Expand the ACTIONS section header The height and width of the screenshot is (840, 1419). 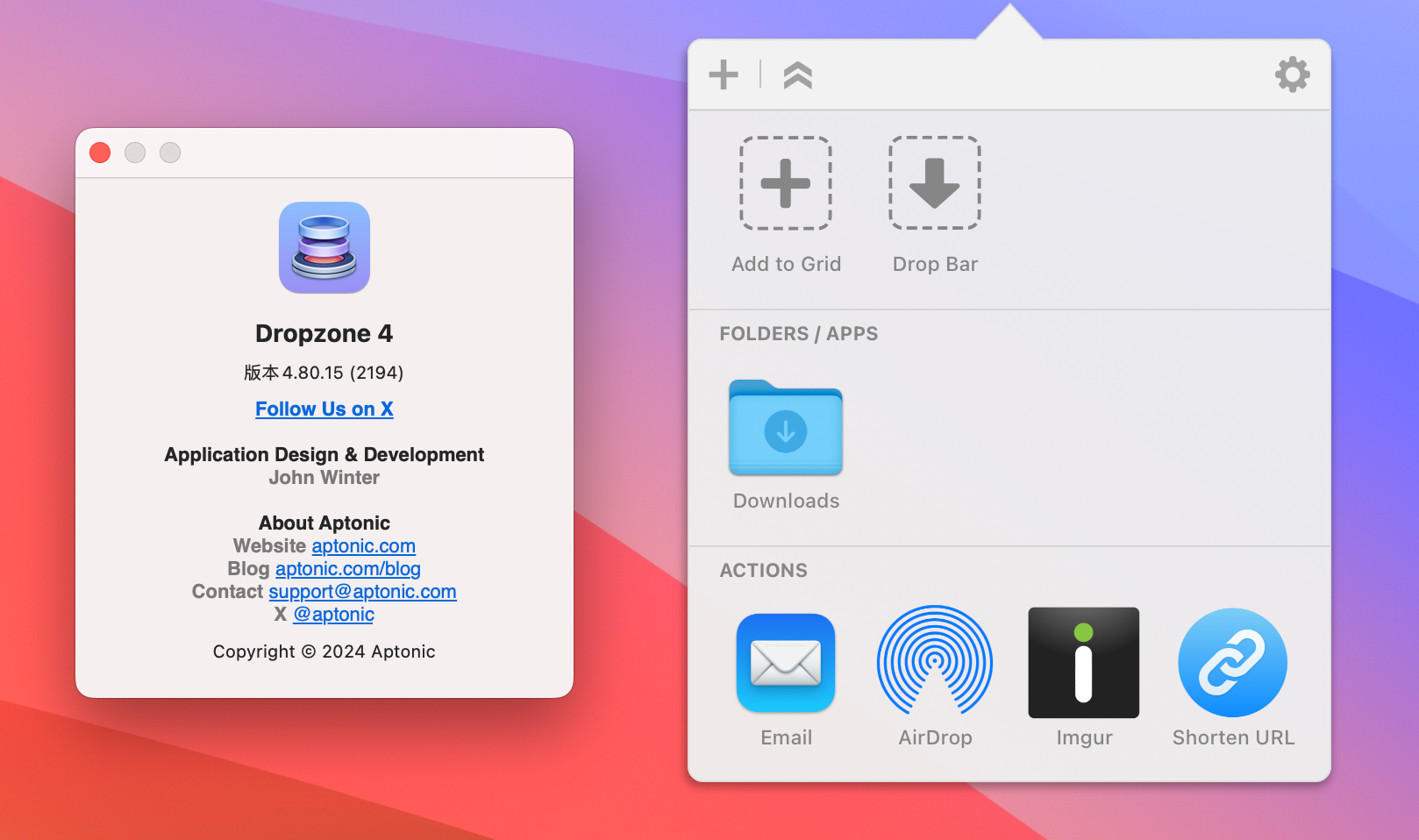coord(763,570)
